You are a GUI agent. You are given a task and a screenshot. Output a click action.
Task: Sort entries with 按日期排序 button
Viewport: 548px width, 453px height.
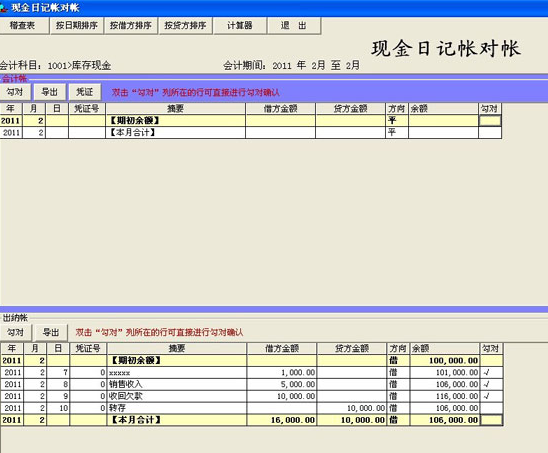pos(77,26)
